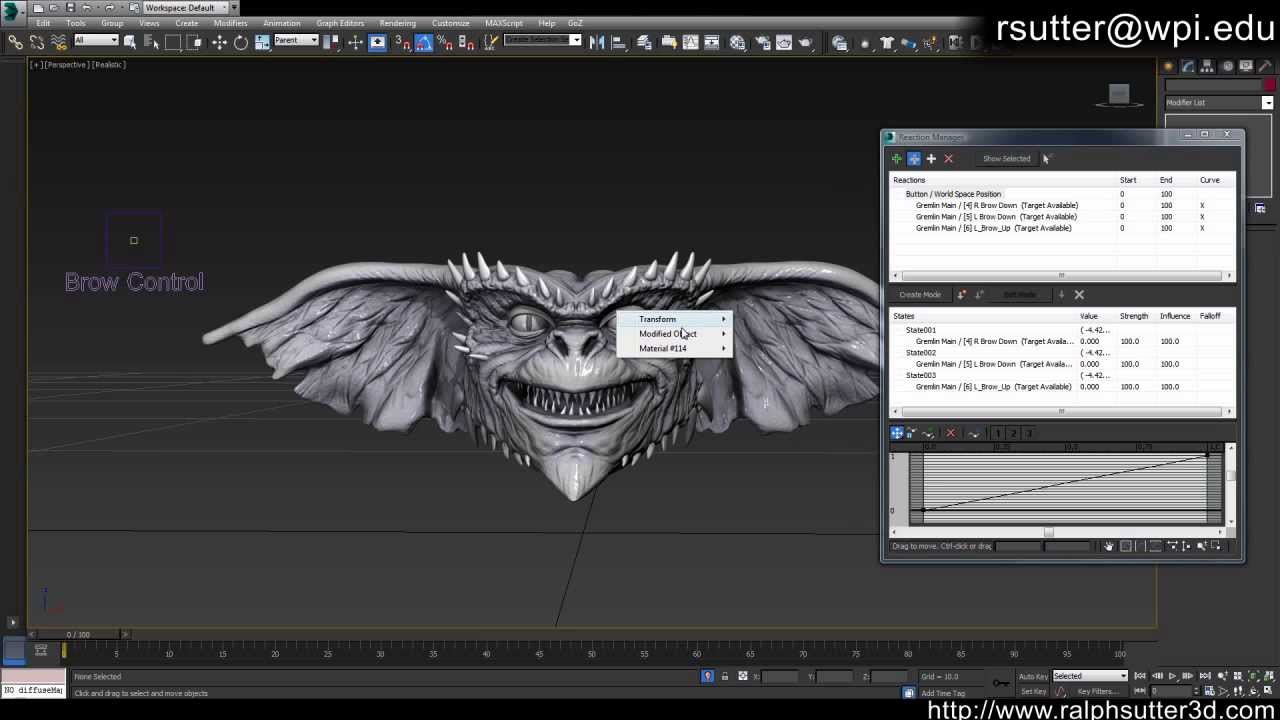The image size is (1280, 720).
Task: Click Add Reaction Master green plus icon
Action: click(x=897, y=158)
